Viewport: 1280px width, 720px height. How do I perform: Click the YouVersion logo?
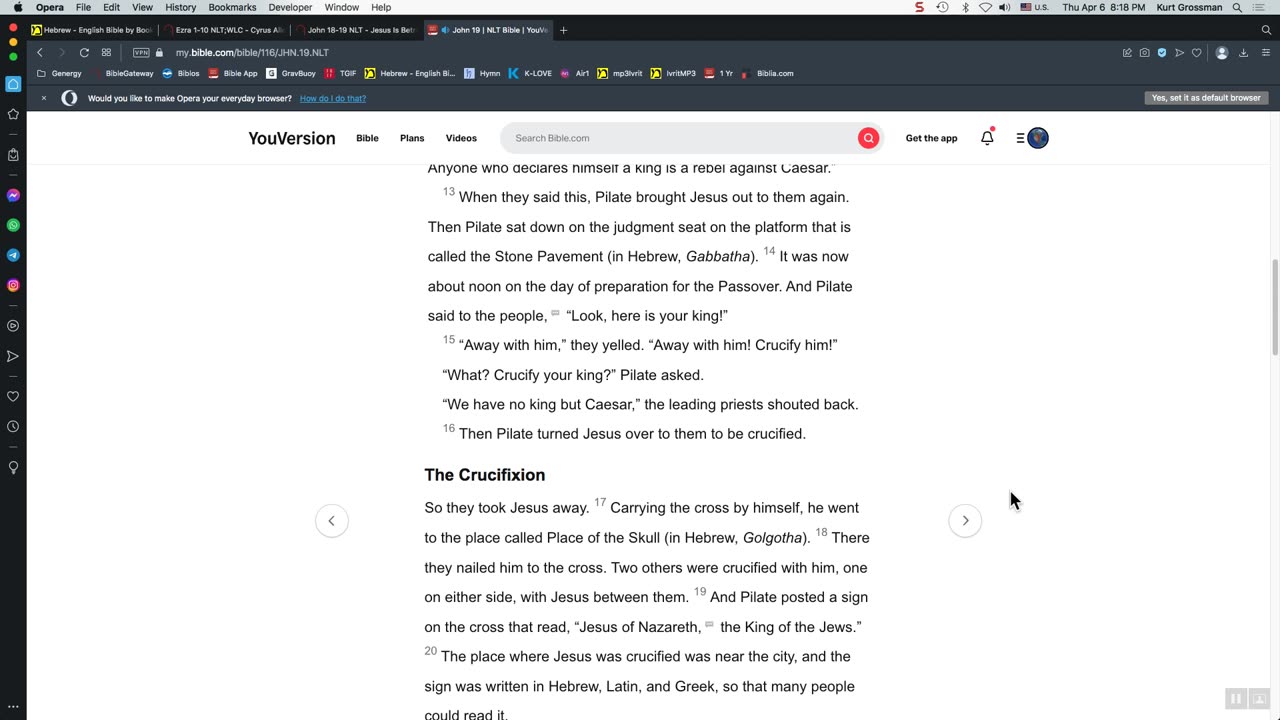coord(292,138)
